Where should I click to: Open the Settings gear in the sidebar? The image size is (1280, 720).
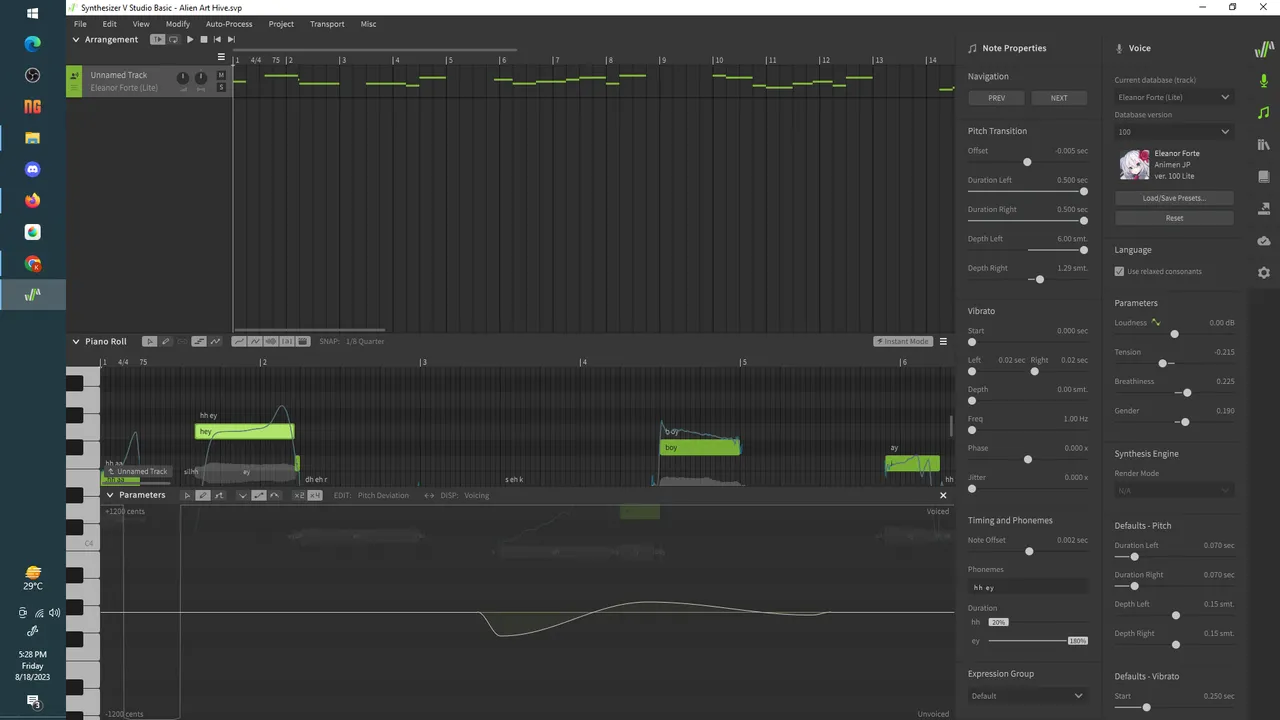(x=1264, y=272)
